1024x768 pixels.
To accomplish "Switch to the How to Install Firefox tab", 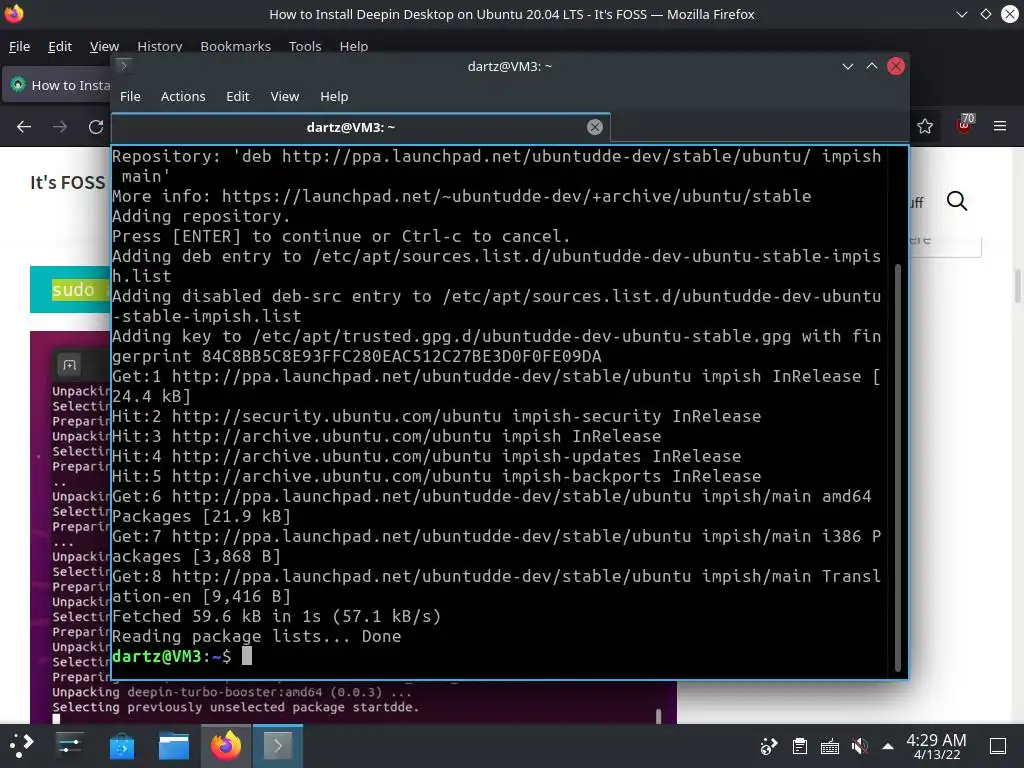I will (57, 85).
